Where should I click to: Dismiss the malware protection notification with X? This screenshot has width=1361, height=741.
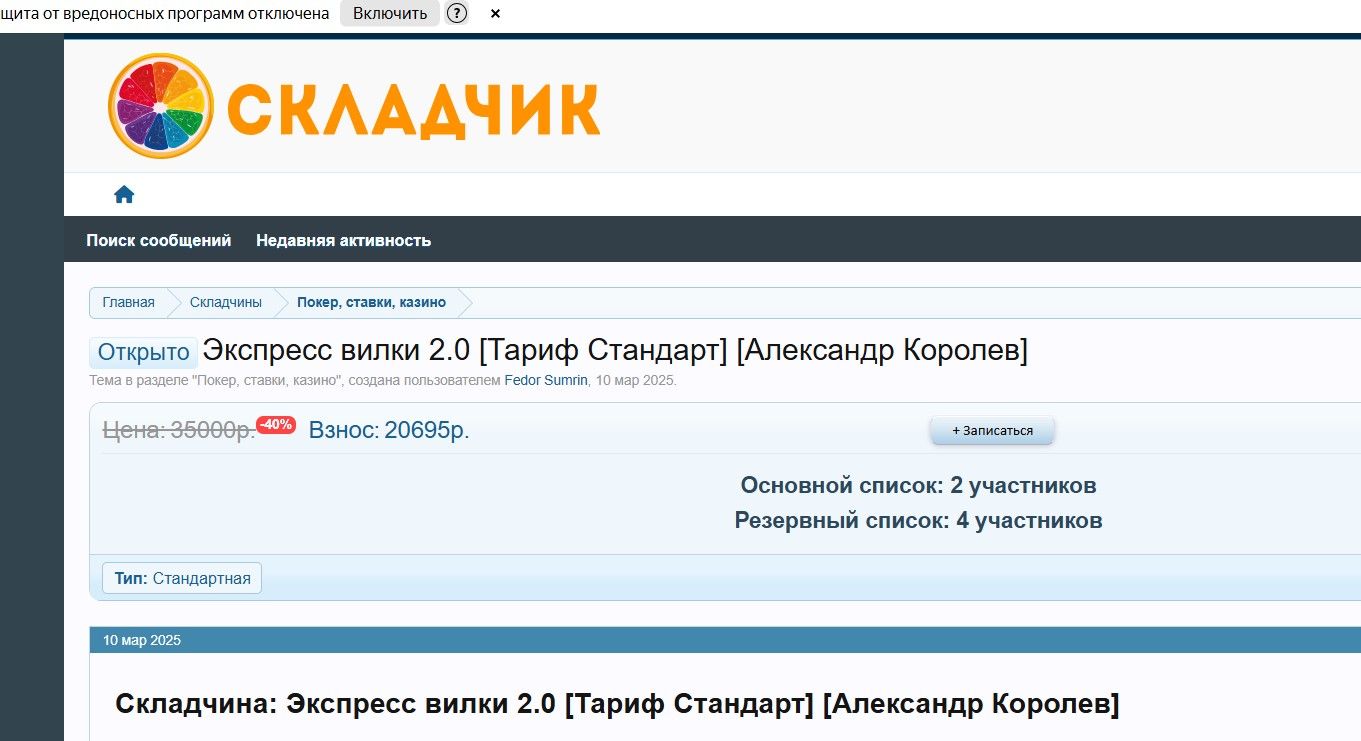pyautogui.click(x=495, y=14)
